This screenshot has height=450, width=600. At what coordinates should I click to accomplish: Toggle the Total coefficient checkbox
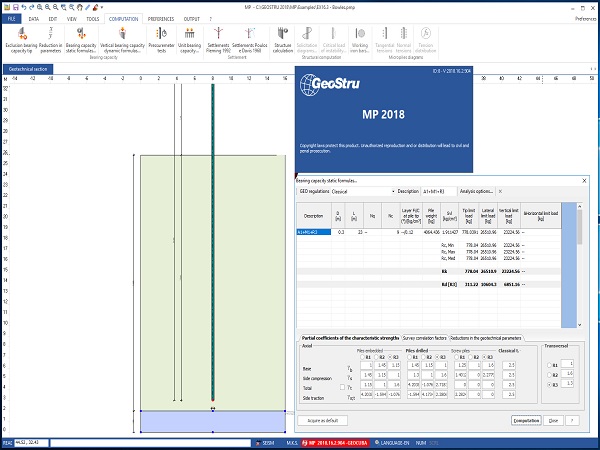coord(343,386)
